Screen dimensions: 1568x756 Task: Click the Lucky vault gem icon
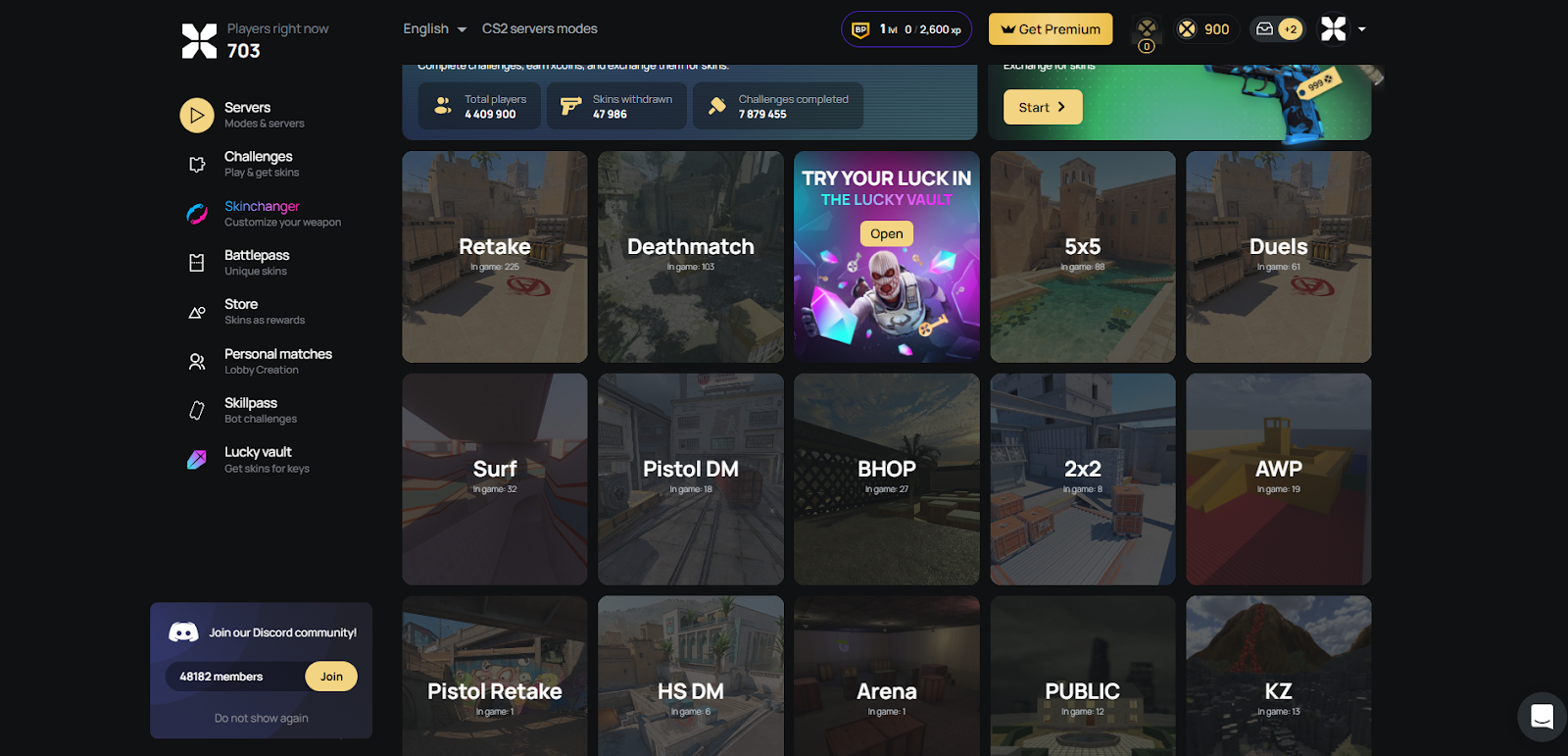click(197, 460)
